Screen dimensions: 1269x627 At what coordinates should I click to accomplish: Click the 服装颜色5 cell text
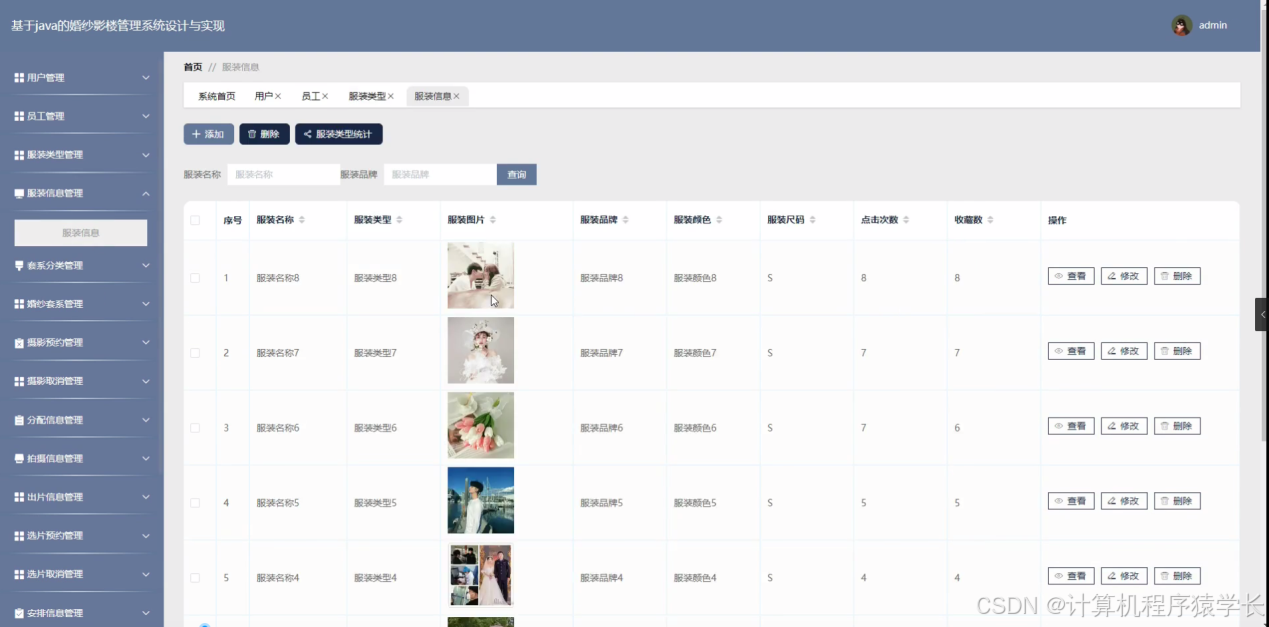(x=695, y=503)
